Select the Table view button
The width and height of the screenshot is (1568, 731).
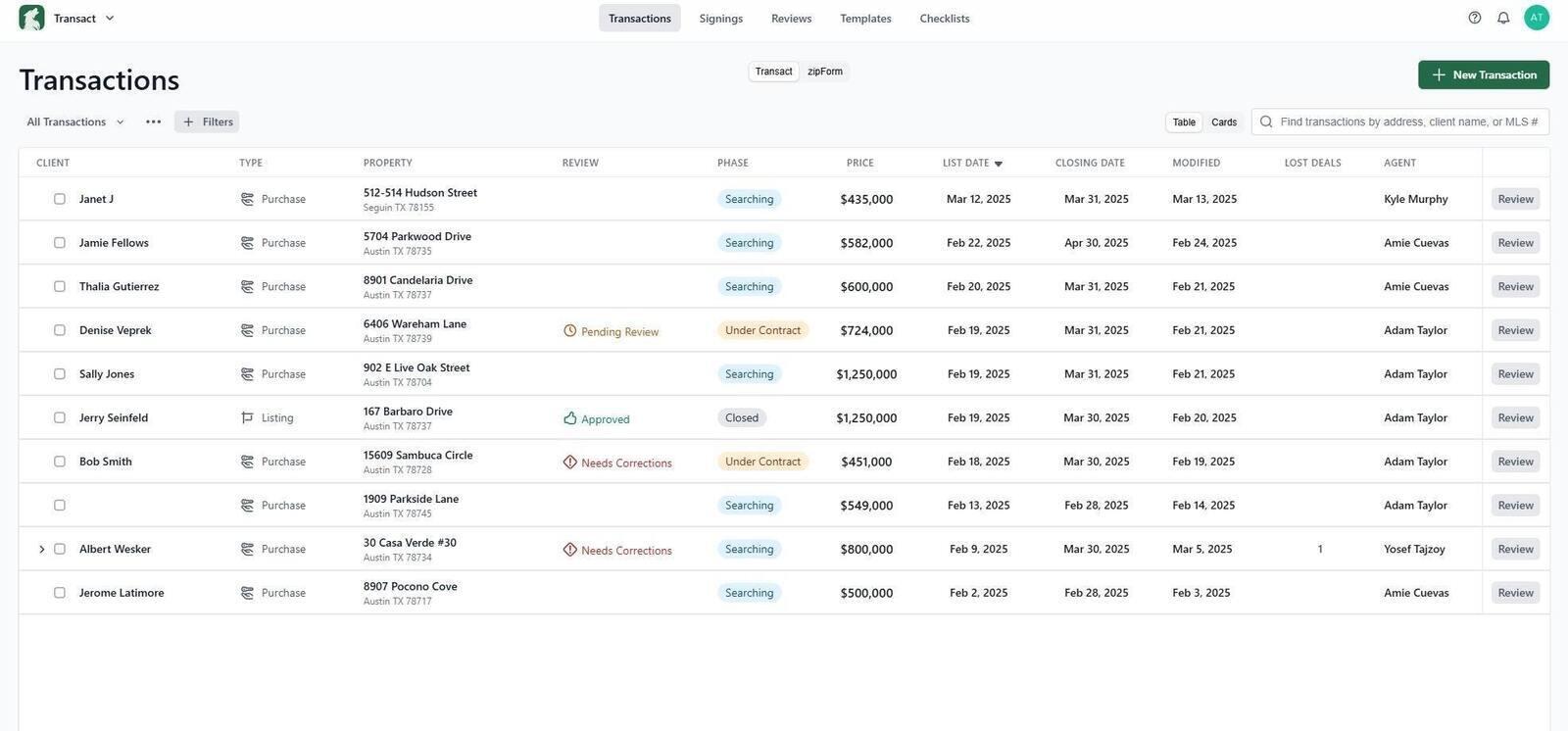(x=1184, y=122)
